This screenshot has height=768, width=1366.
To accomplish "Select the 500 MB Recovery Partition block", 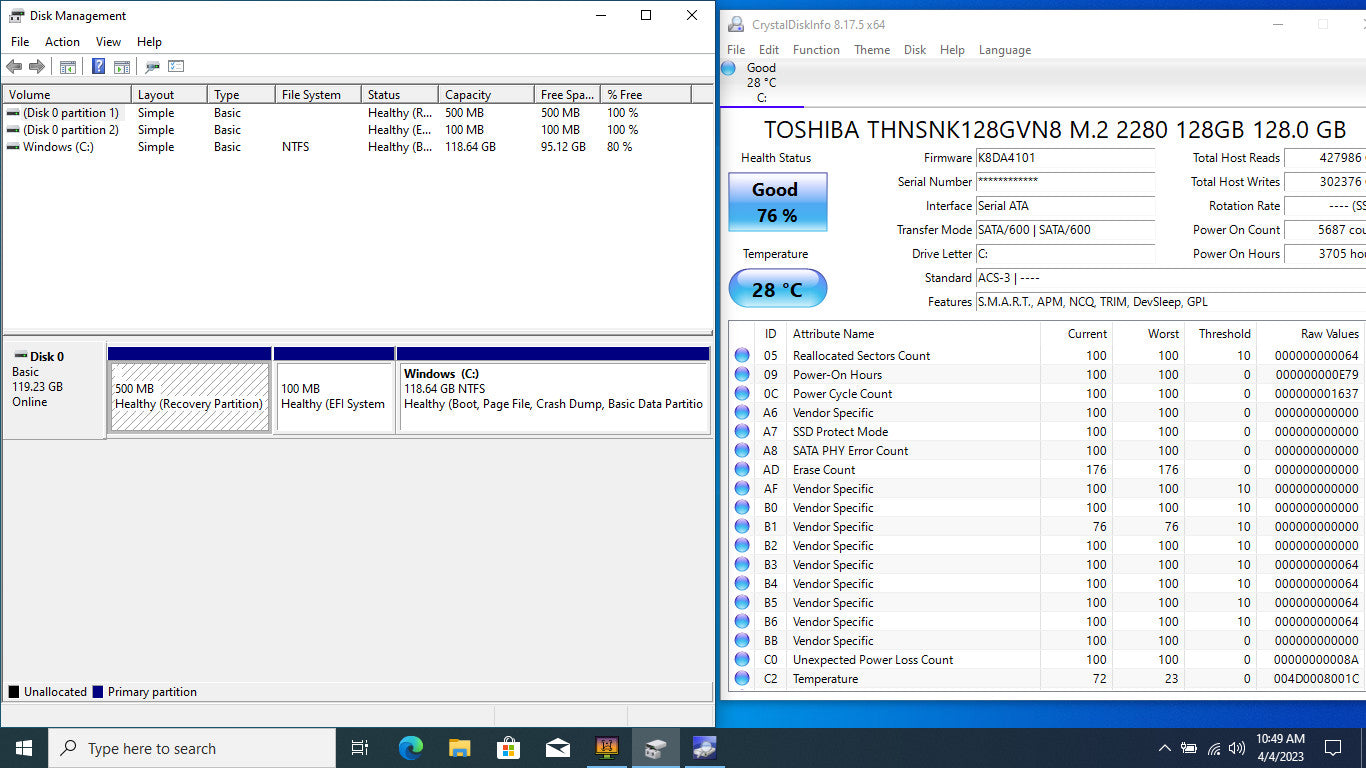I will click(x=189, y=396).
